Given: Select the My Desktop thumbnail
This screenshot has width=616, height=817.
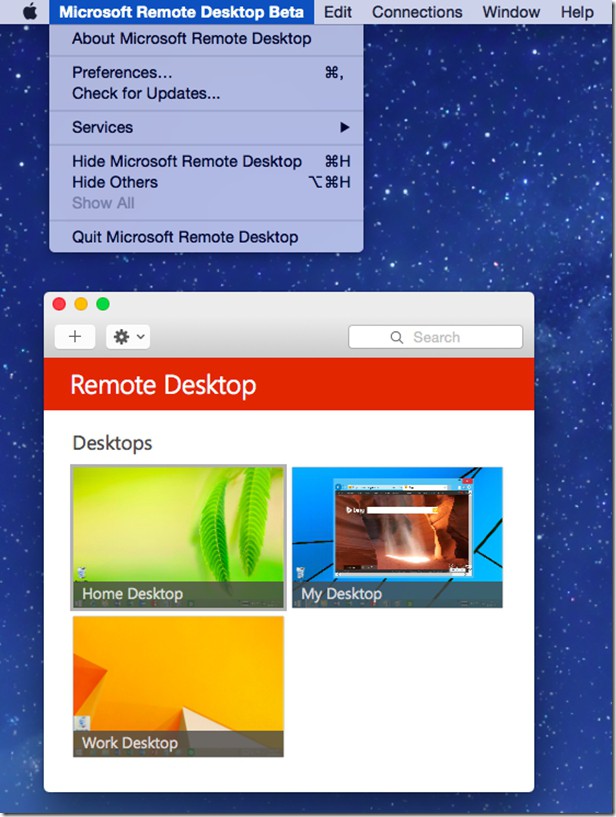Looking at the screenshot, I should click(x=397, y=537).
